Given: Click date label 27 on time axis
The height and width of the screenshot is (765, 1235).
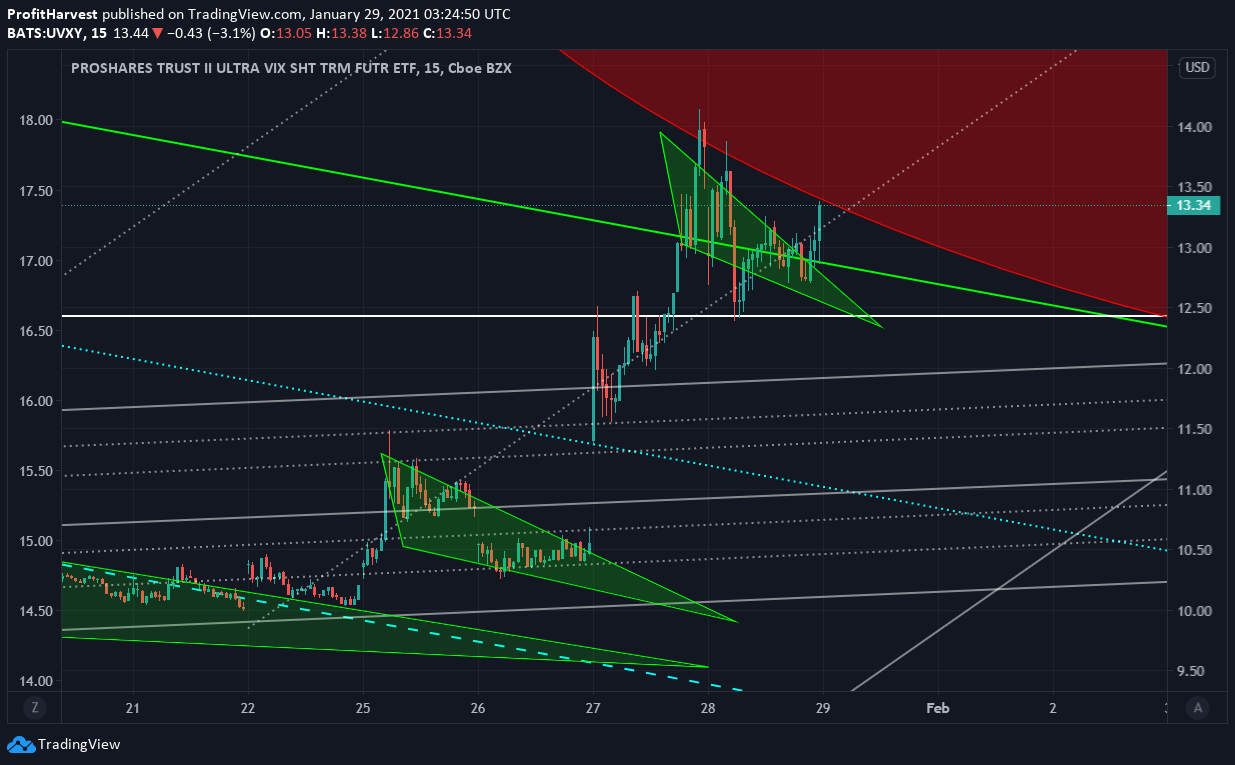Looking at the screenshot, I should point(593,708).
